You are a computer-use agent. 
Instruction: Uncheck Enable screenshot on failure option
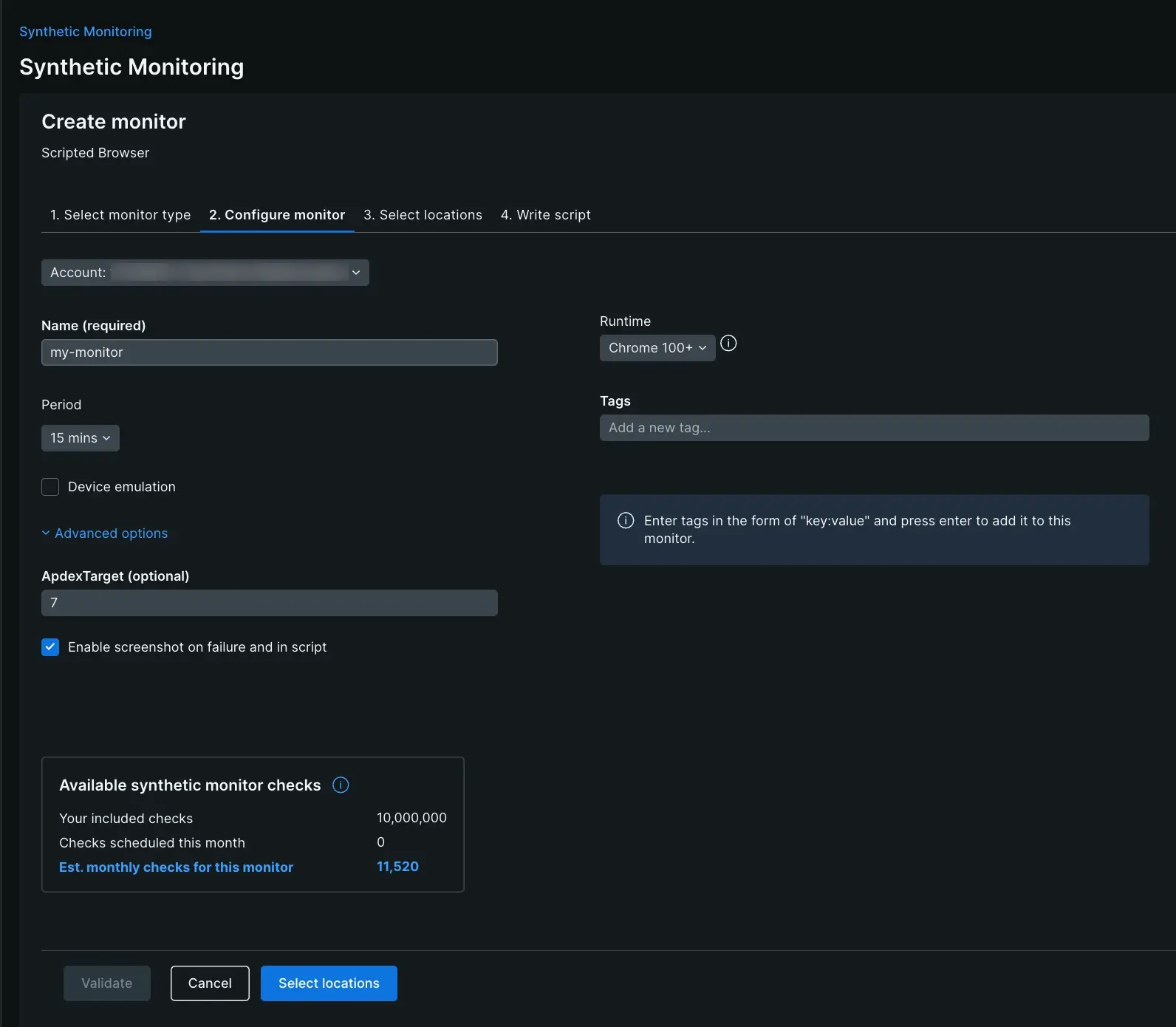[50, 647]
